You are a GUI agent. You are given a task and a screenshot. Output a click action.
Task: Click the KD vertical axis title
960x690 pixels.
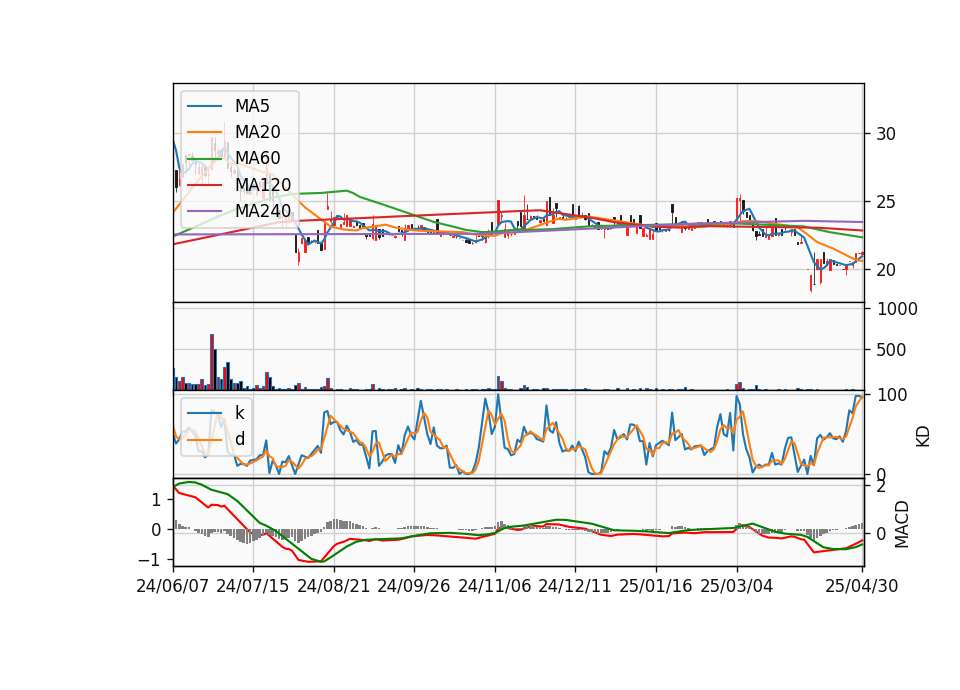pyautogui.click(x=923, y=436)
